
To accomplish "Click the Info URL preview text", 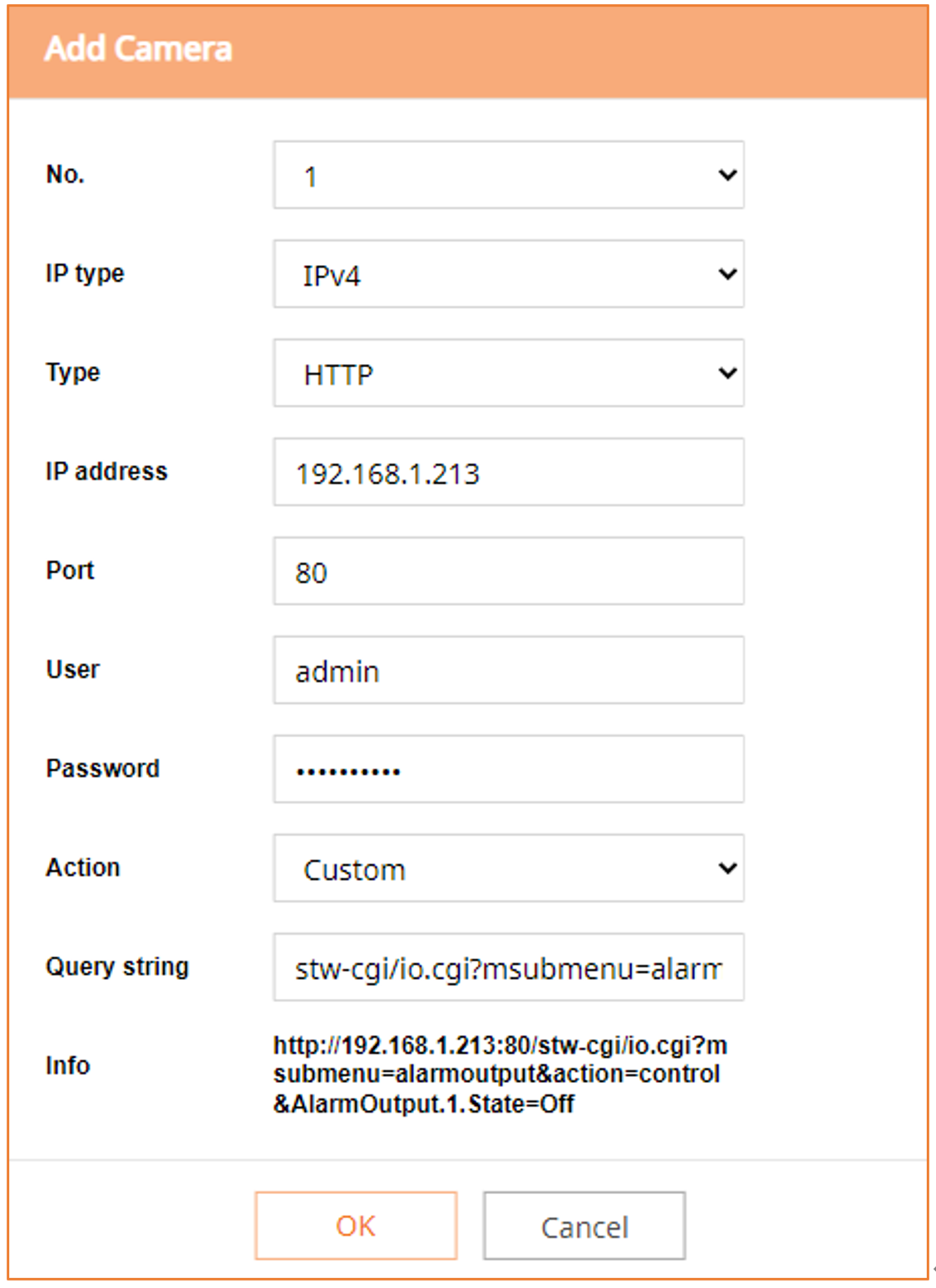I will click(500, 1074).
